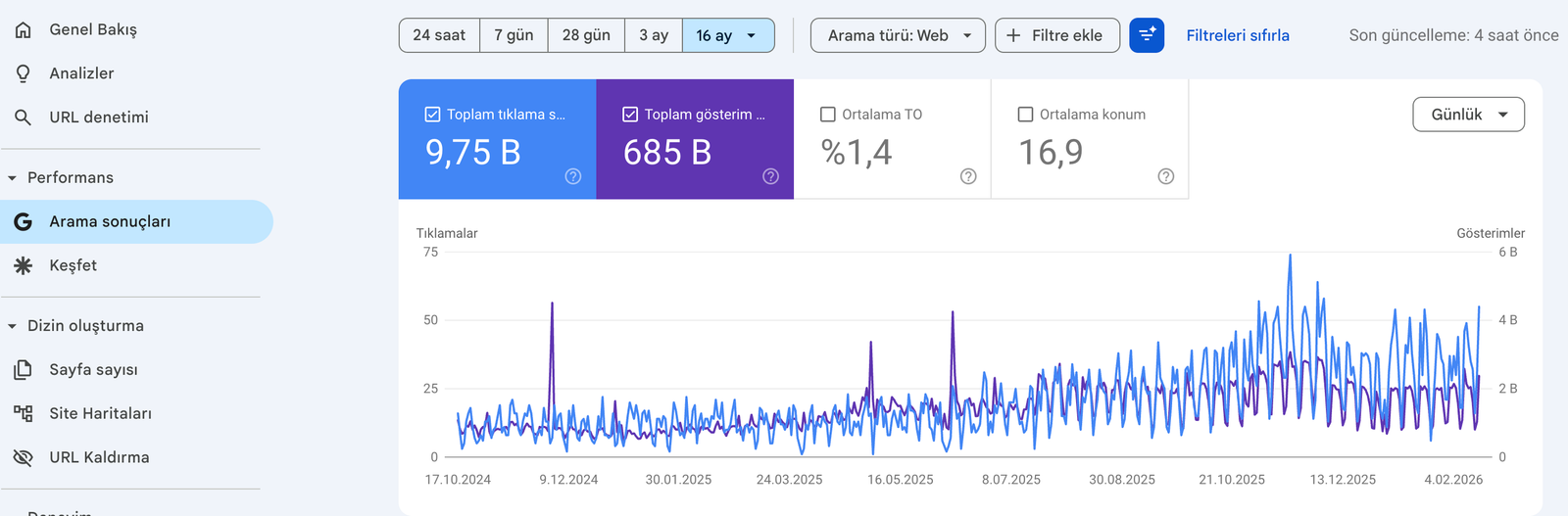
Task: Enable the Ortalama konum checkbox
Action: pyautogui.click(x=1026, y=115)
